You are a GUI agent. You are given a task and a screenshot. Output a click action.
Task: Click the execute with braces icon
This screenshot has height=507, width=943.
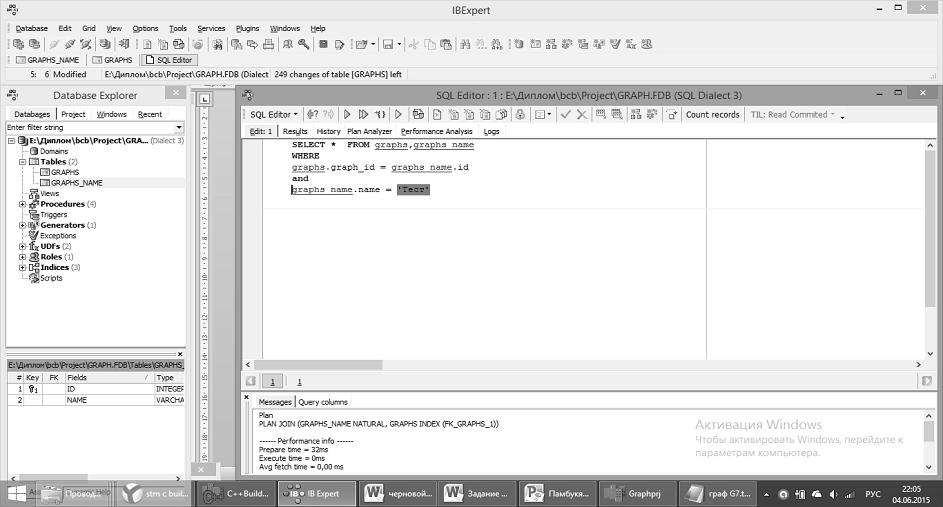click(379, 114)
